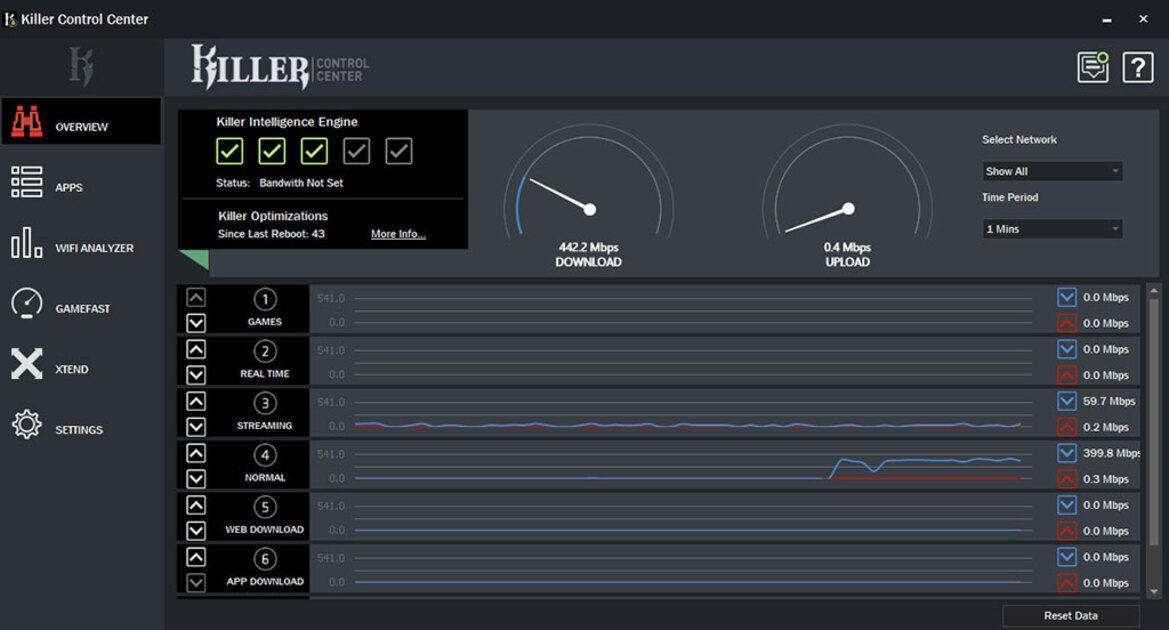Toggle Normal download 399.8 Mbps line

pos(1067,453)
